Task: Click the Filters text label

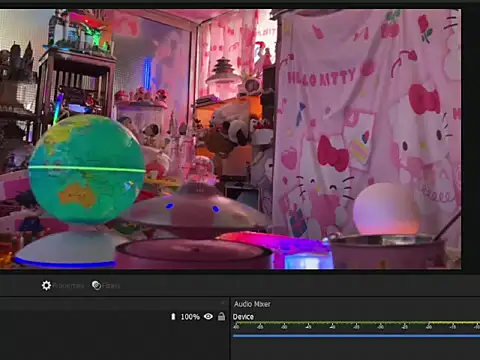Action: [x=111, y=286]
